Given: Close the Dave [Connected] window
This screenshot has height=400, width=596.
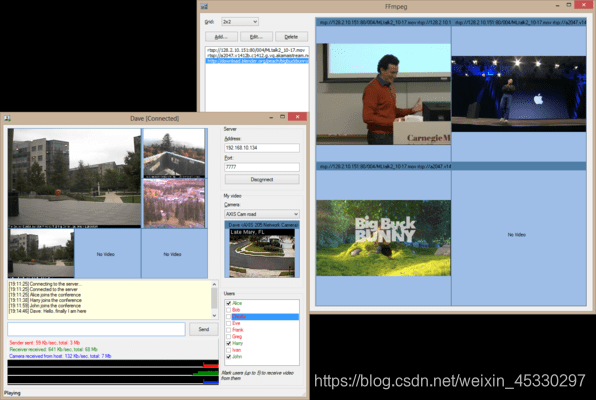Looking at the screenshot, I should click(x=297, y=117).
